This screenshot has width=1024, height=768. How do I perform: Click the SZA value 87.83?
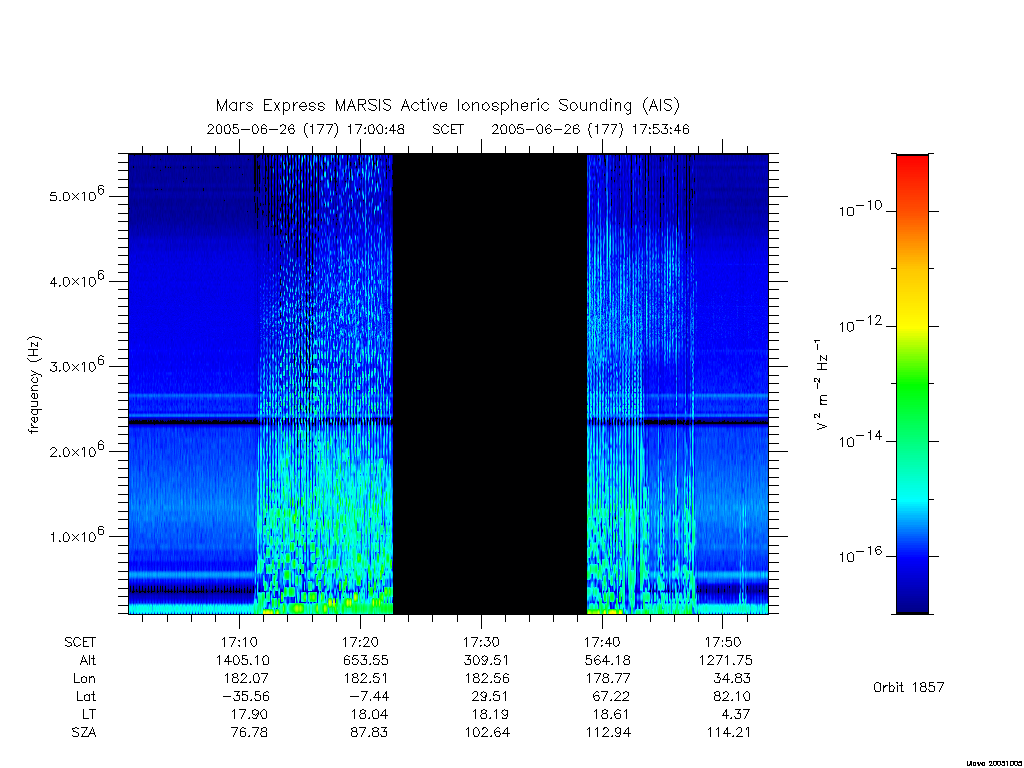coord(369,733)
